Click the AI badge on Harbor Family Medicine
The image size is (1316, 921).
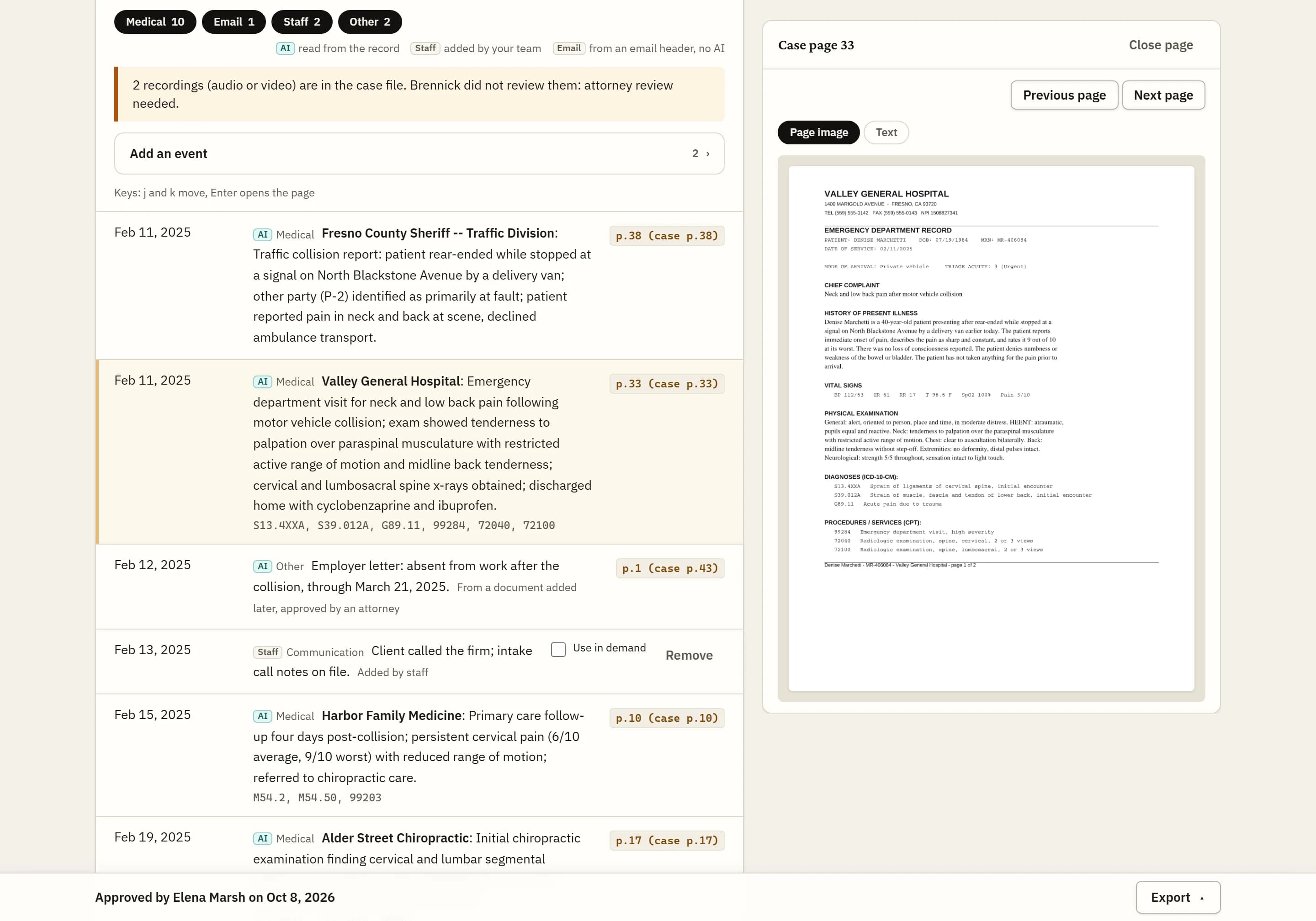[262, 716]
